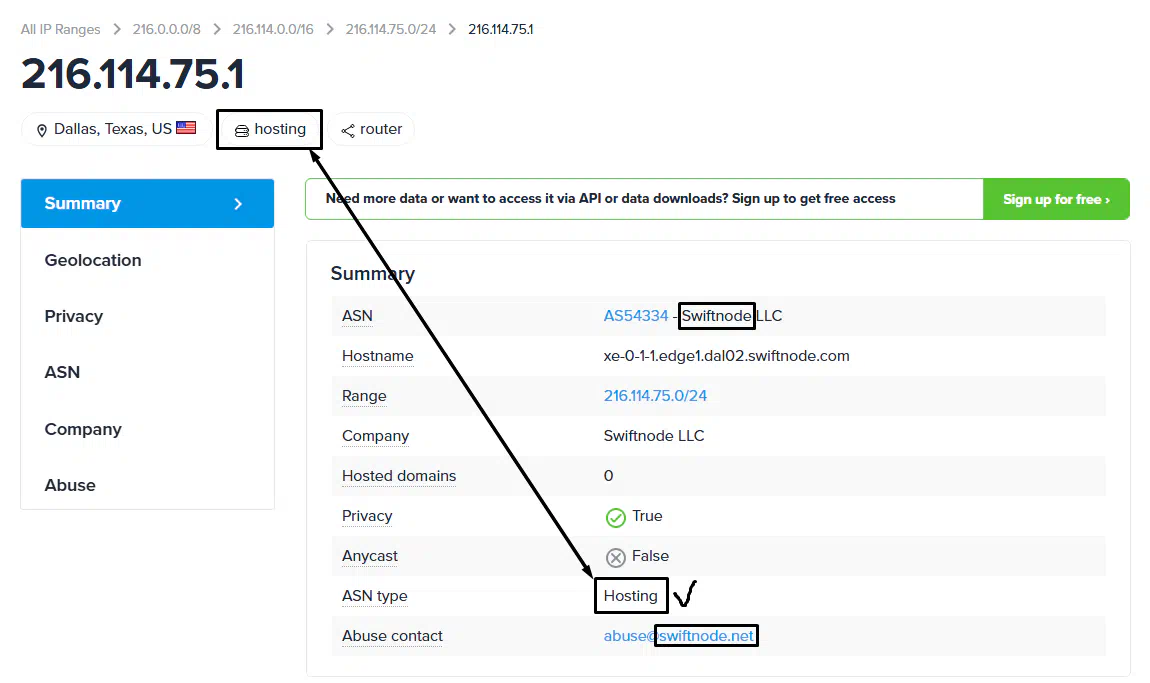The image size is (1150, 683).
Task: Open the 216.0.0.0/8 breadcrumb link
Action: [x=166, y=29]
